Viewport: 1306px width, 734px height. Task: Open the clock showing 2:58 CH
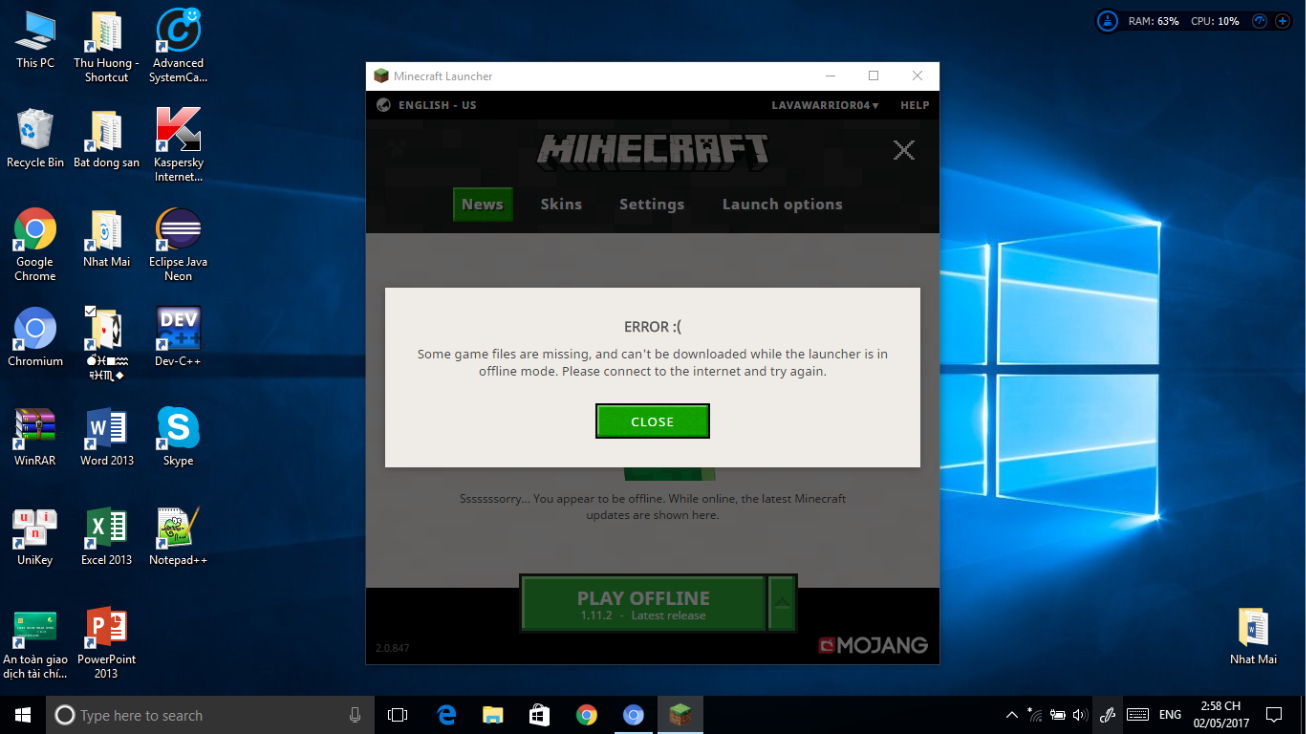[1221, 715]
